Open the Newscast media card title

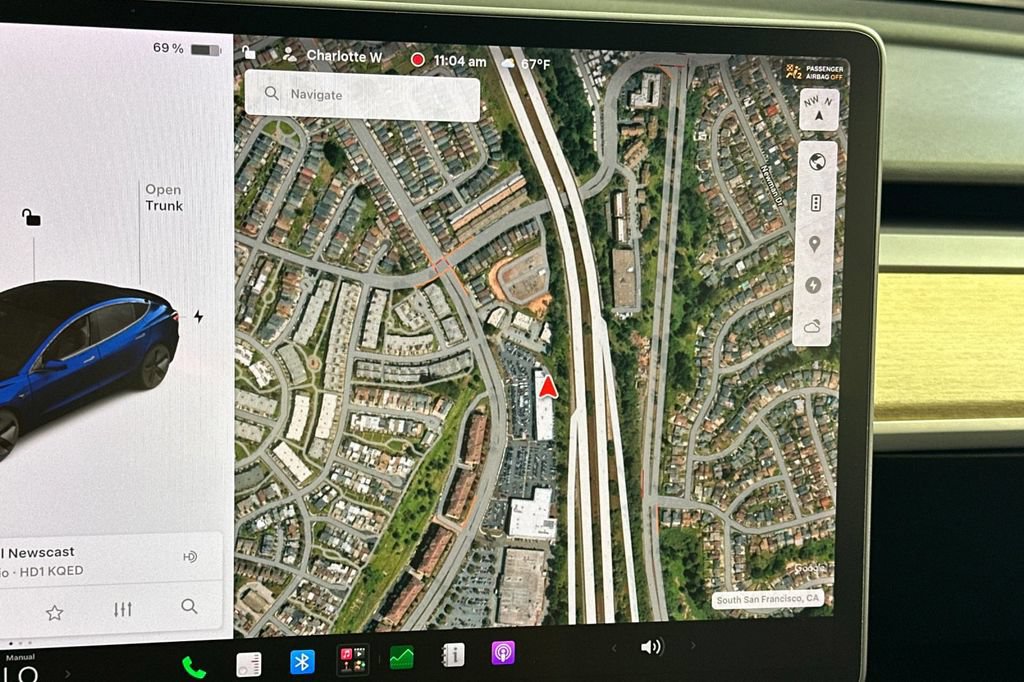coord(39,553)
